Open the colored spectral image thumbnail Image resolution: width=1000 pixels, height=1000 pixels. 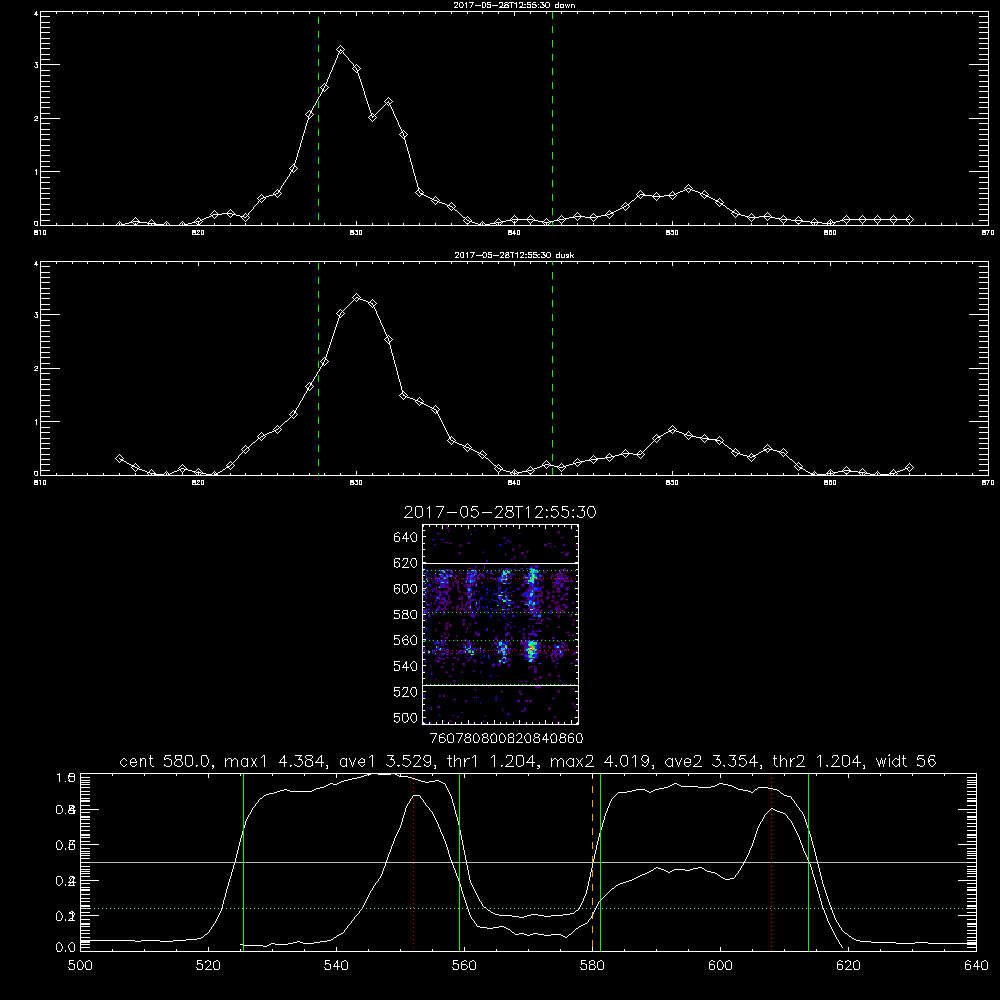[501, 624]
